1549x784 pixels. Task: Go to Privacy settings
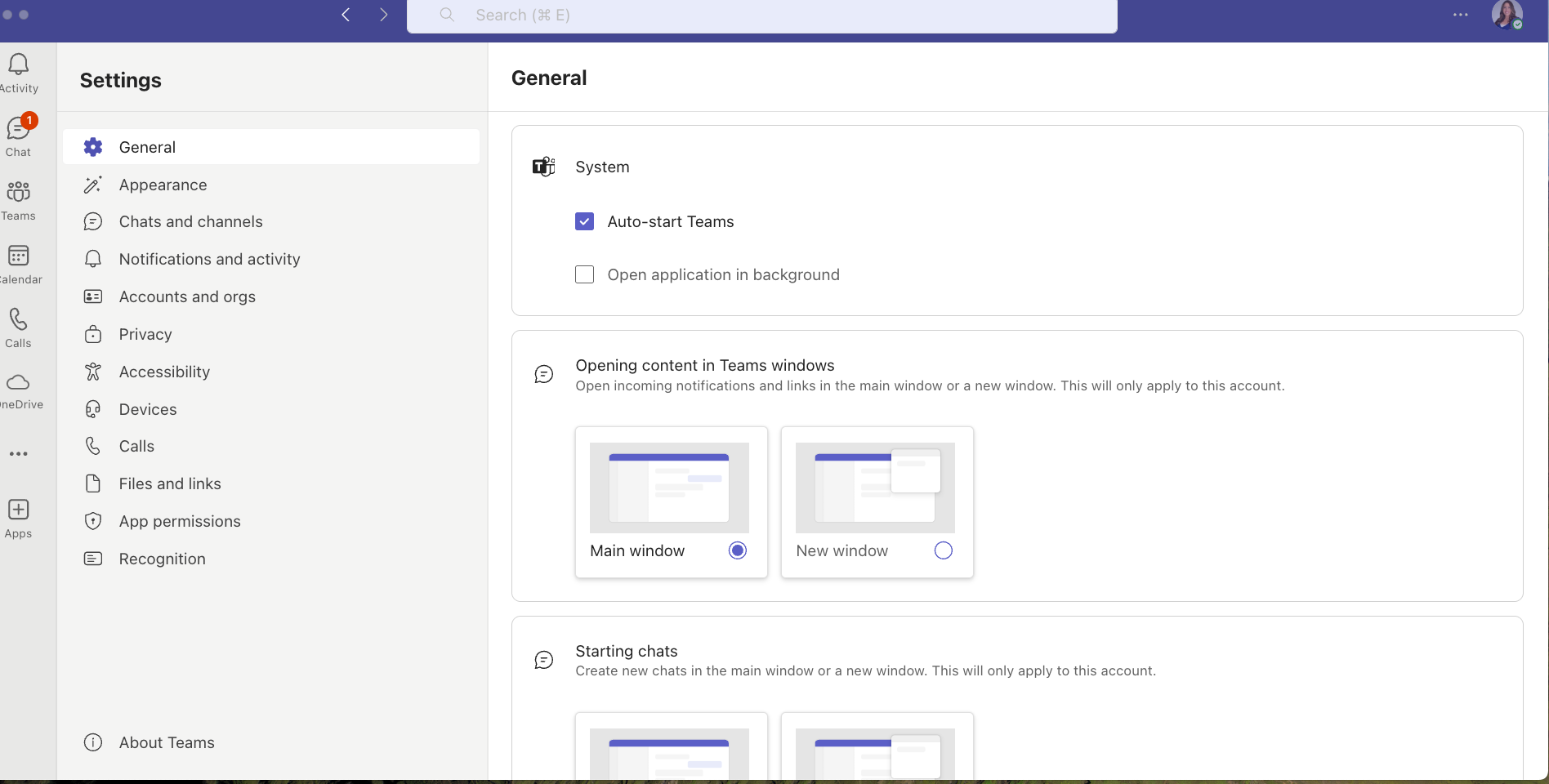271,334
